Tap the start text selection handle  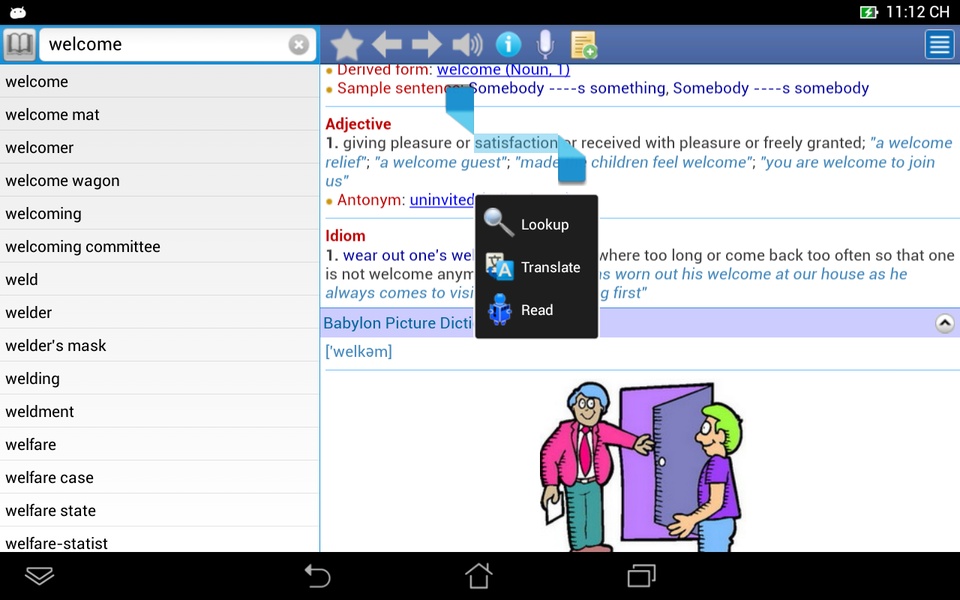(460, 108)
